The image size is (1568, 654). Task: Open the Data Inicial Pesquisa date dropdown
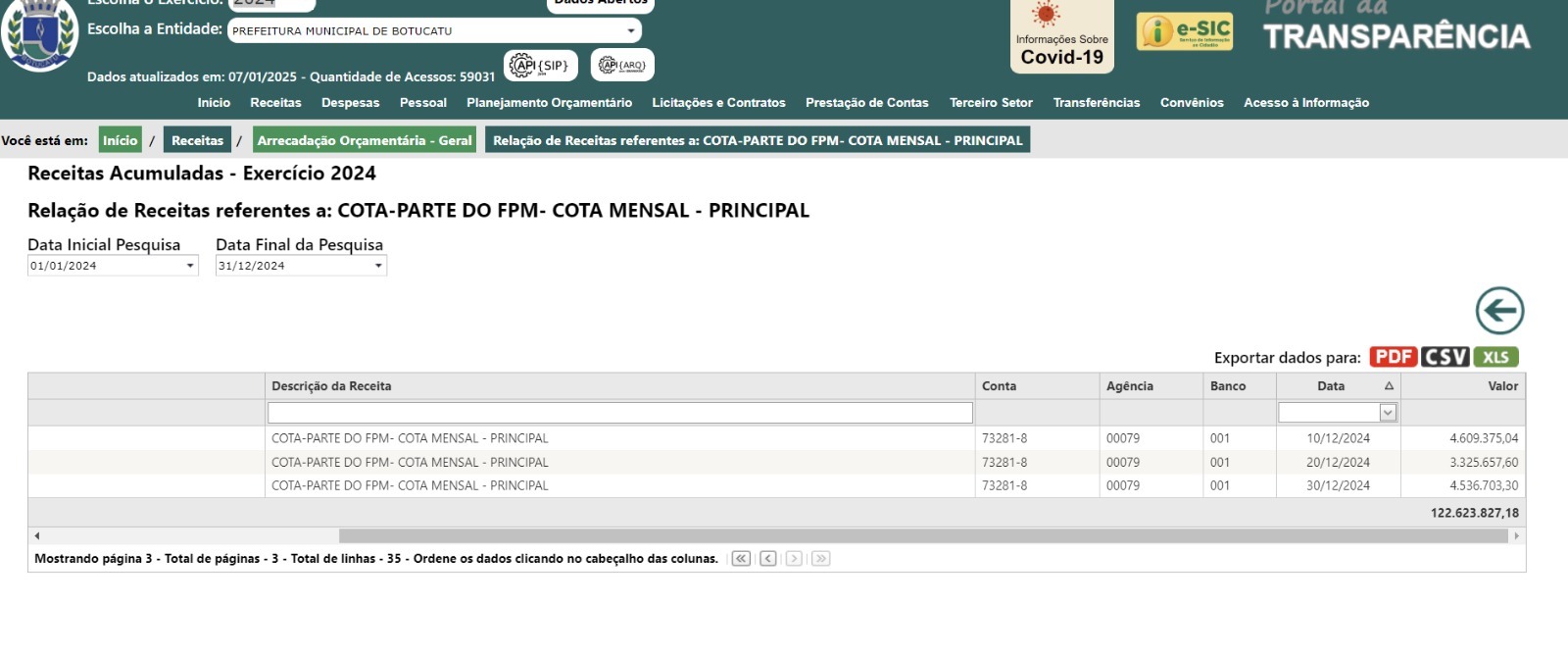190,266
